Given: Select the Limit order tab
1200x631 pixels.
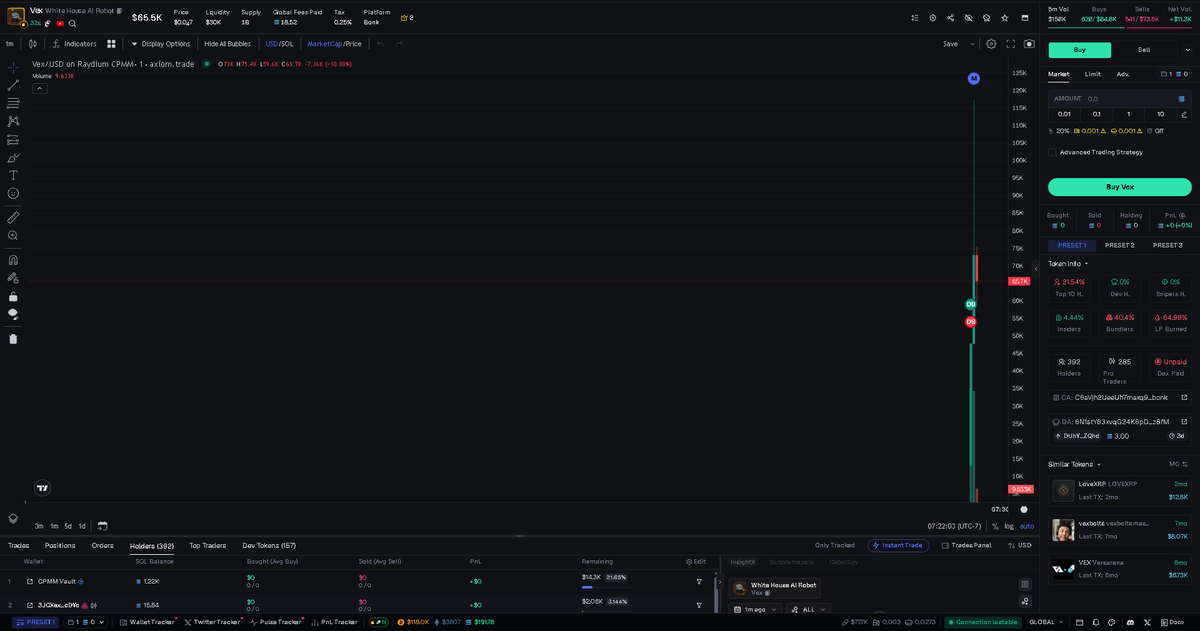Looking at the screenshot, I should pyautogui.click(x=1093, y=74).
